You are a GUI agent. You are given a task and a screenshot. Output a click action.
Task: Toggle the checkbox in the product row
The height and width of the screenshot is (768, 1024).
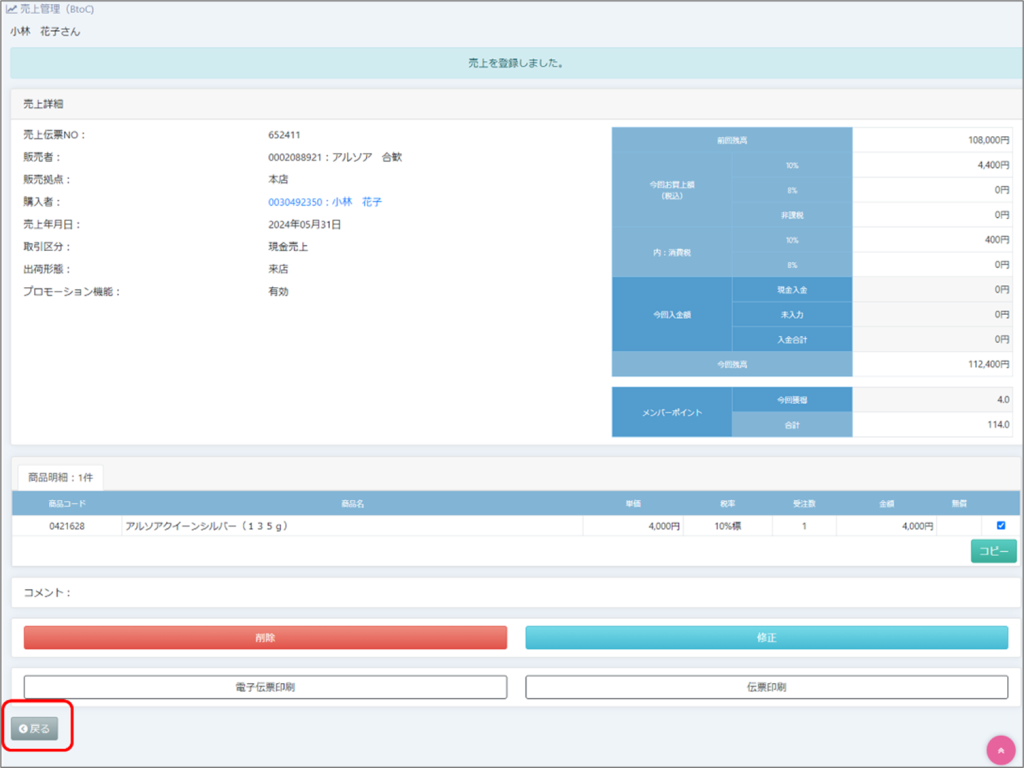[1001, 526]
